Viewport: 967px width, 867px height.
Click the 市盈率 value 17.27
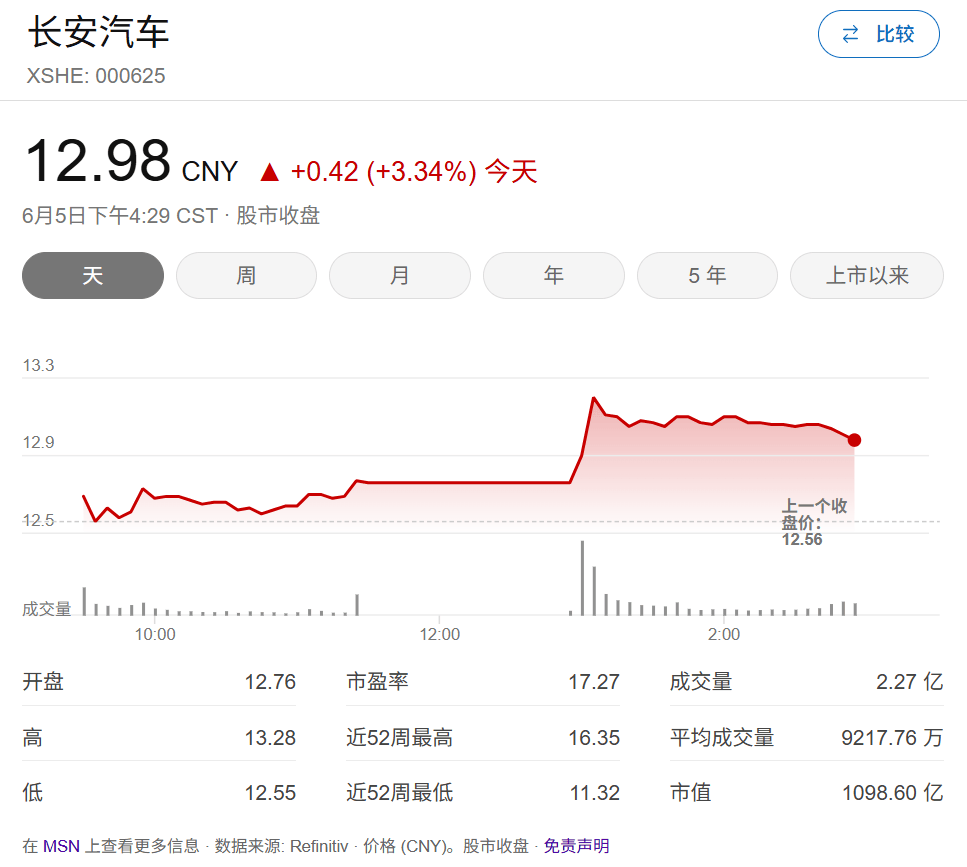(594, 682)
